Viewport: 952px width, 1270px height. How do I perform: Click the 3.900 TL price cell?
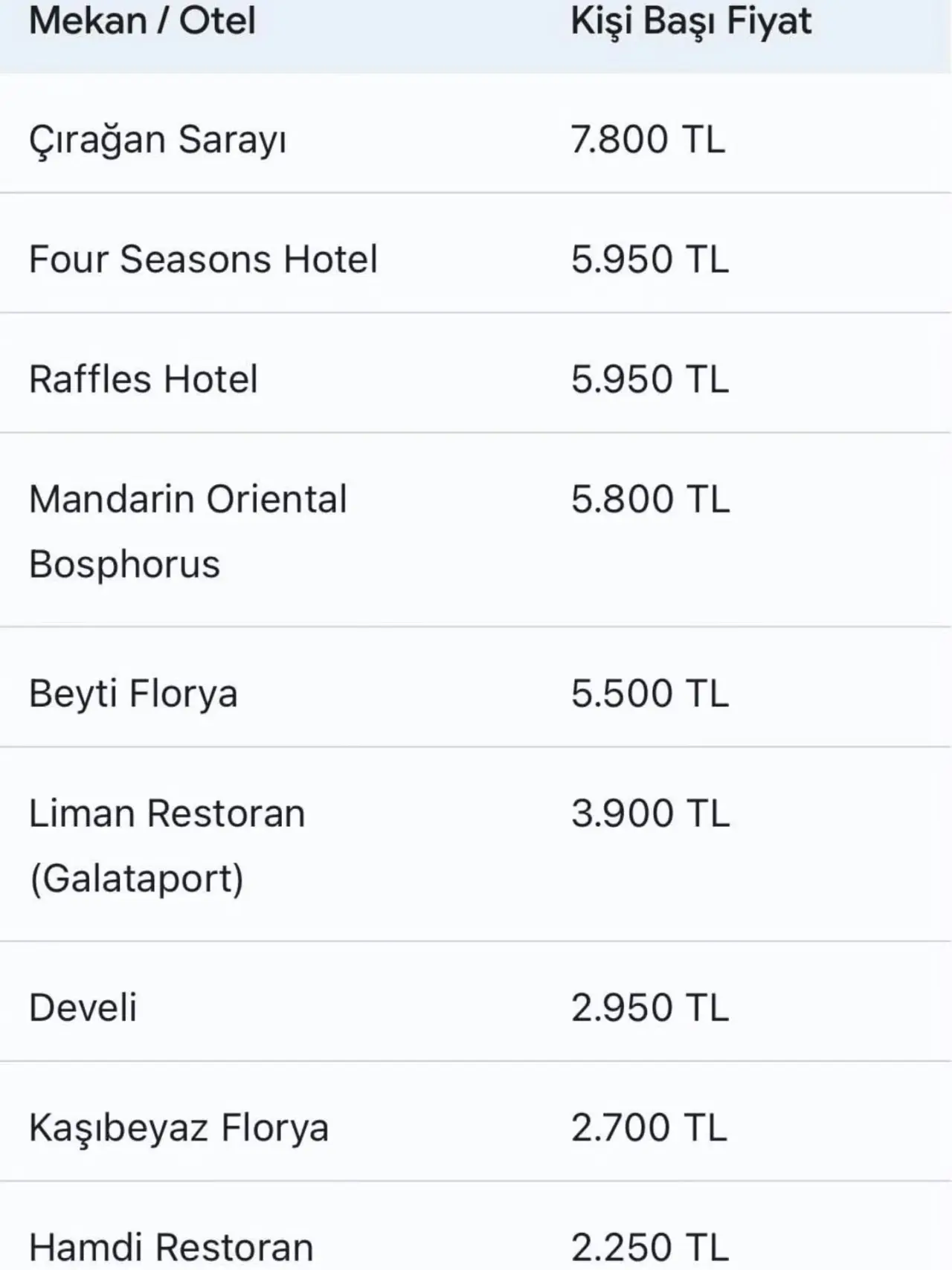651,813
